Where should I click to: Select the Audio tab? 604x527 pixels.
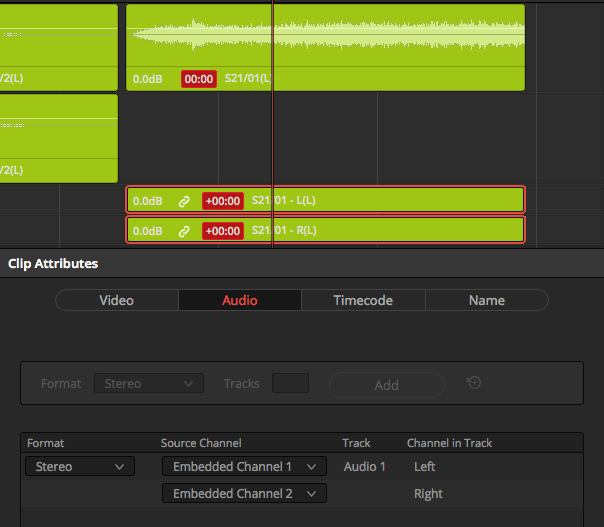click(240, 300)
